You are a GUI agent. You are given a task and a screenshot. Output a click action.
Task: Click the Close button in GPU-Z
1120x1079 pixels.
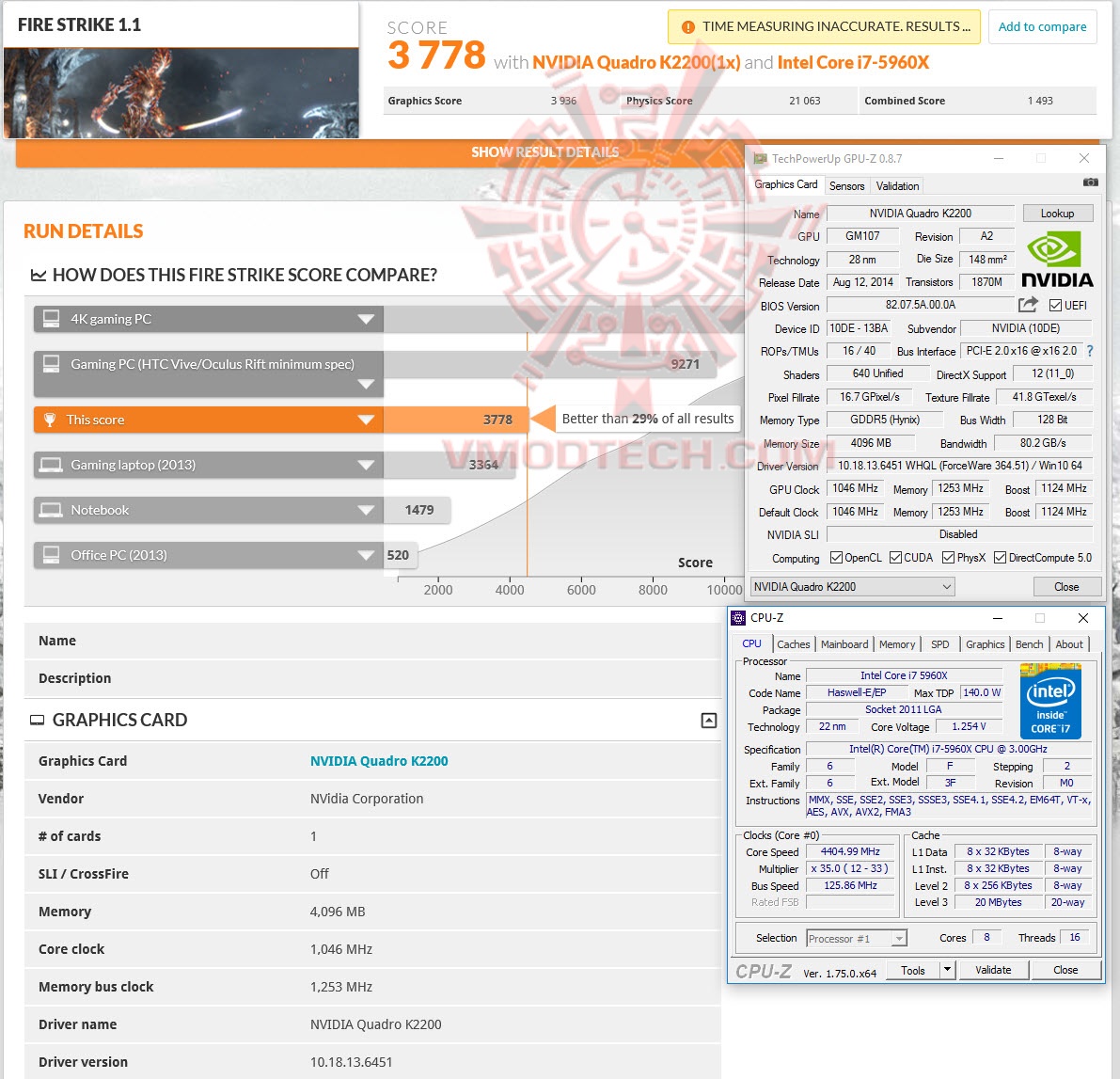click(x=1066, y=587)
